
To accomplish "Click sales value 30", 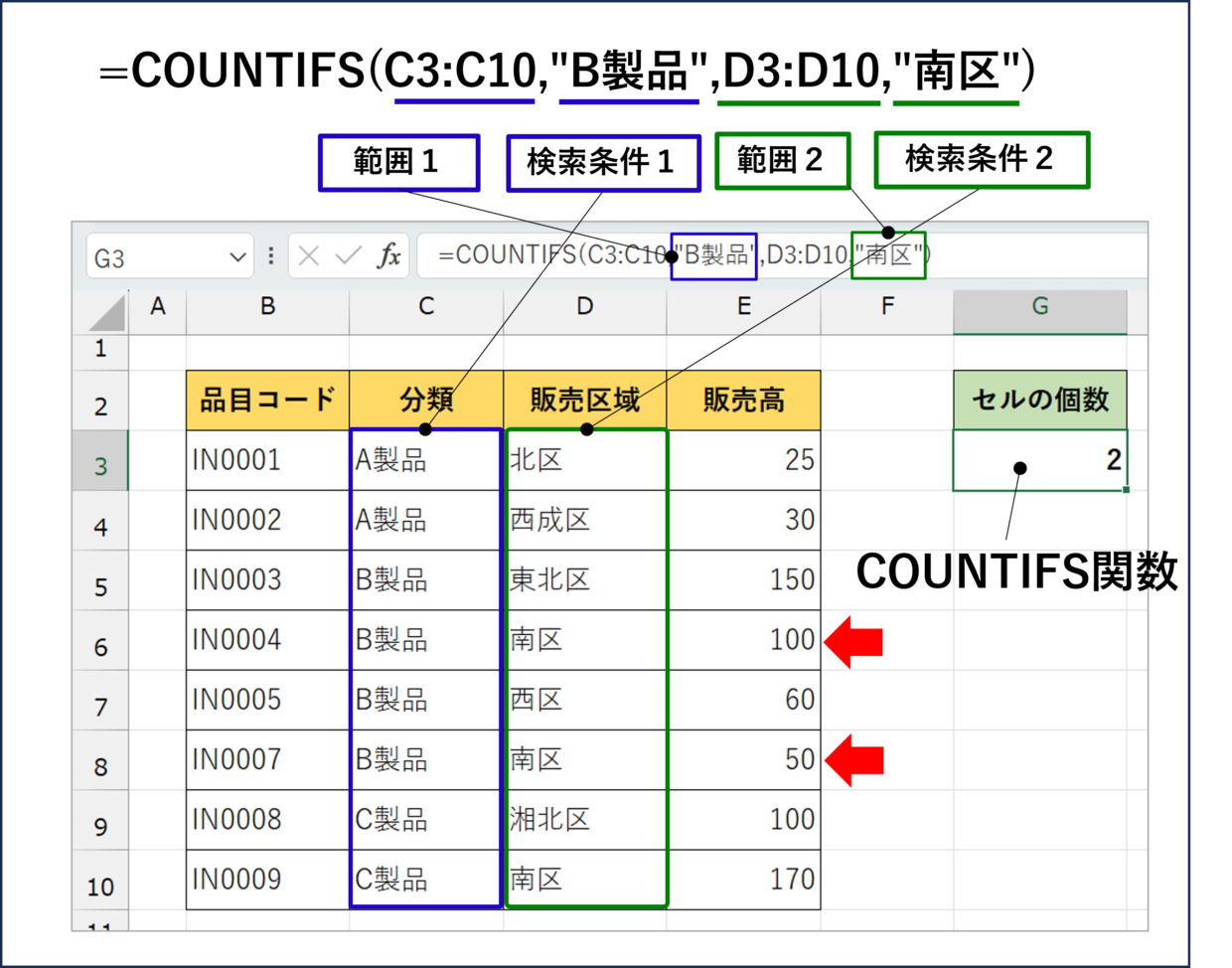I will coord(744,520).
